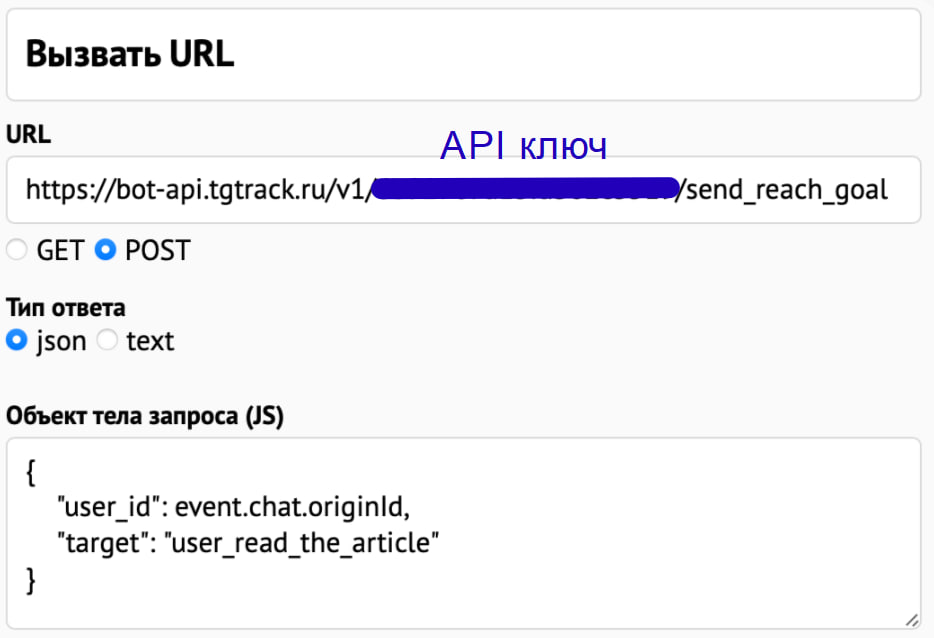
Task: Click the 'json' label text
Action: pos(61,341)
